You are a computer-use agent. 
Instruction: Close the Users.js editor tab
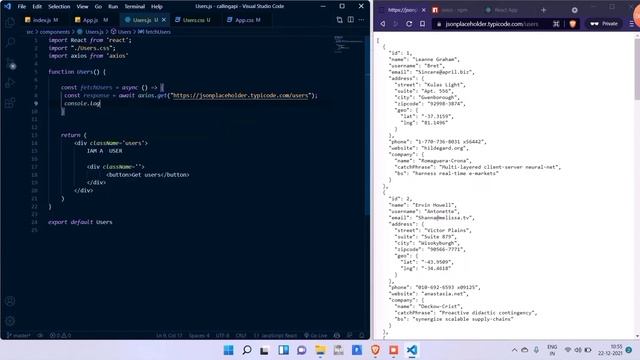[x=164, y=20]
